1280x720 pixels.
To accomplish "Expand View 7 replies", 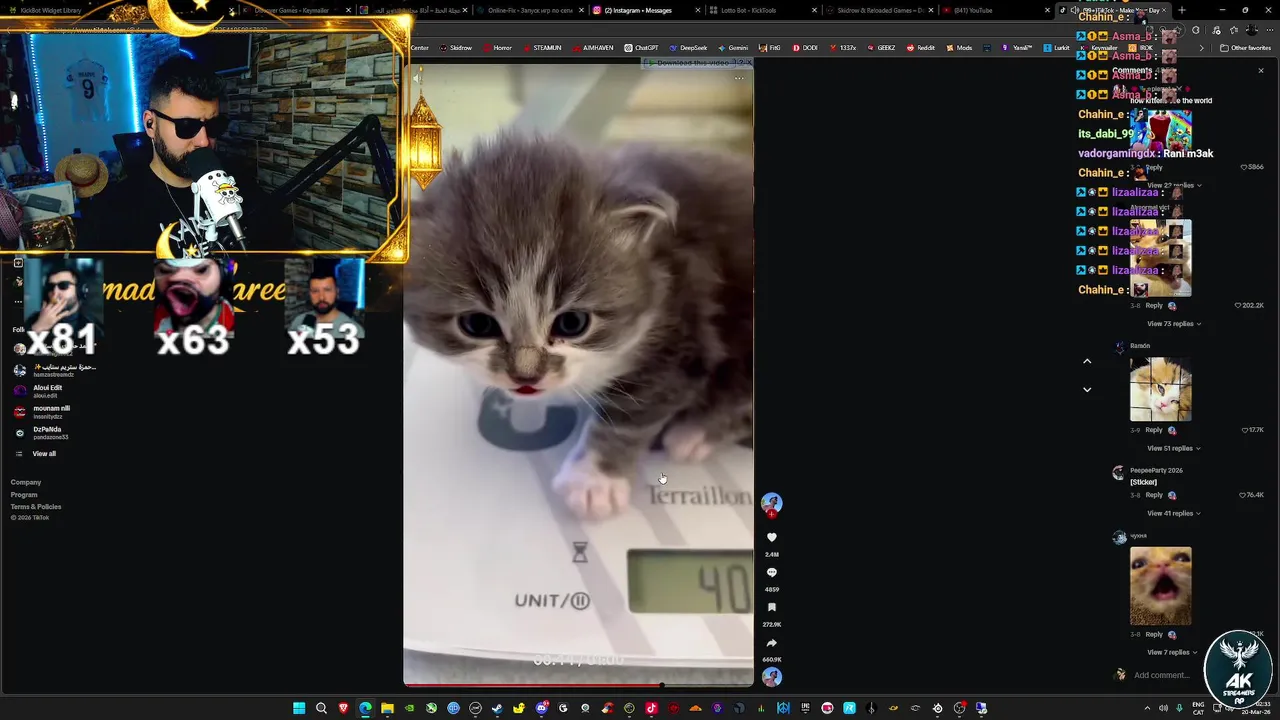I will [x=1172, y=652].
